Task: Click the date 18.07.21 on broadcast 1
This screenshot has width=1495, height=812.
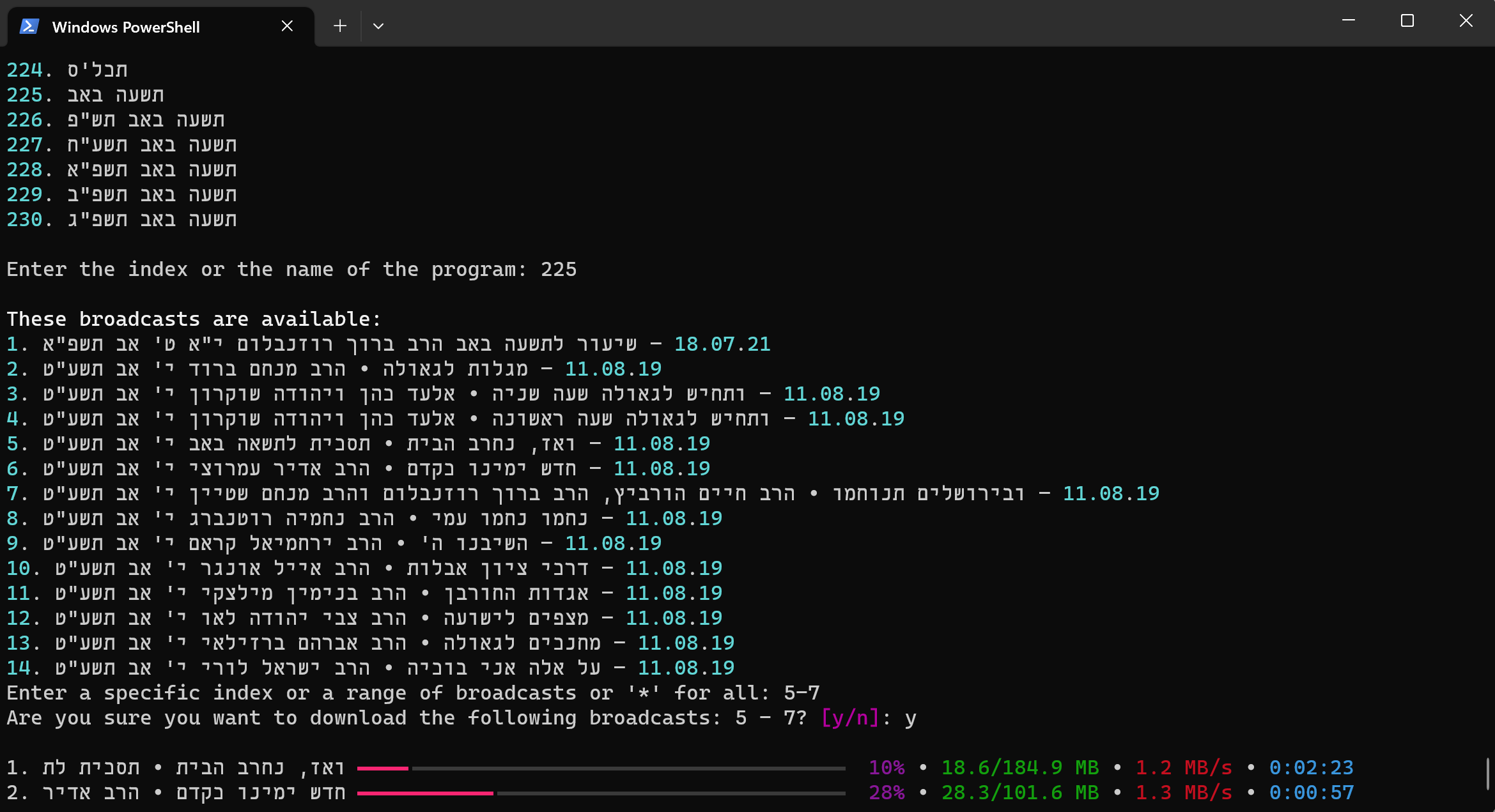Action: click(x=722, y=344)
